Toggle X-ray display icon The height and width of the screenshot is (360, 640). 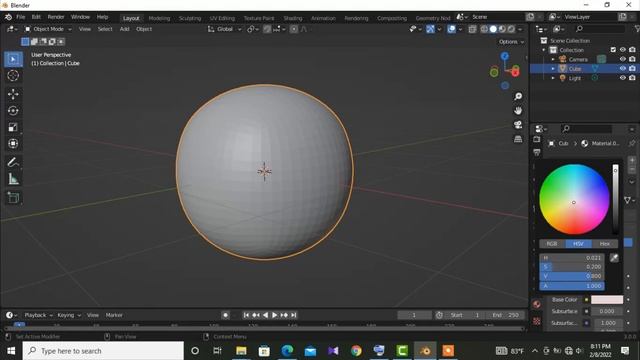(x=472, y=29)
